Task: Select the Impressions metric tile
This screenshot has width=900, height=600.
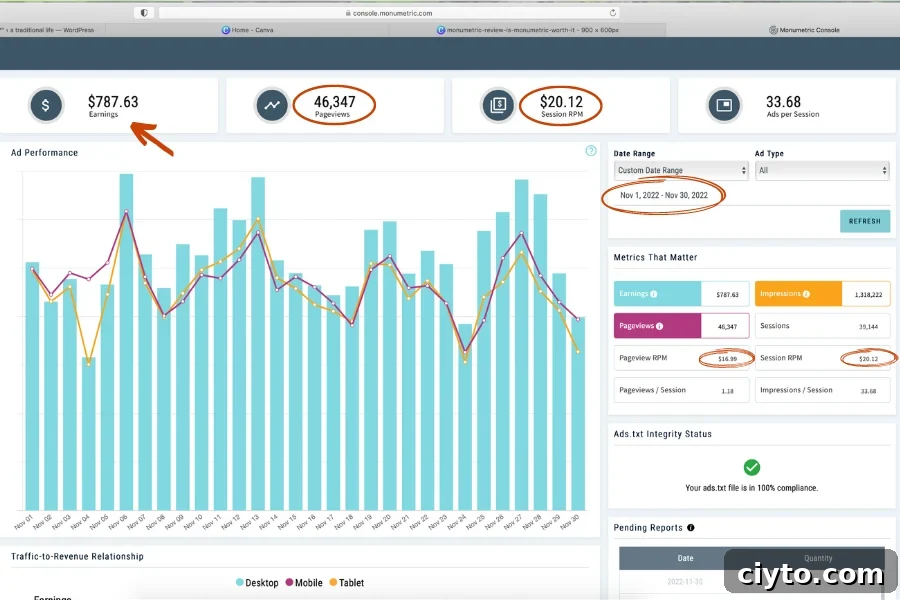Action: tap(822, 294)
